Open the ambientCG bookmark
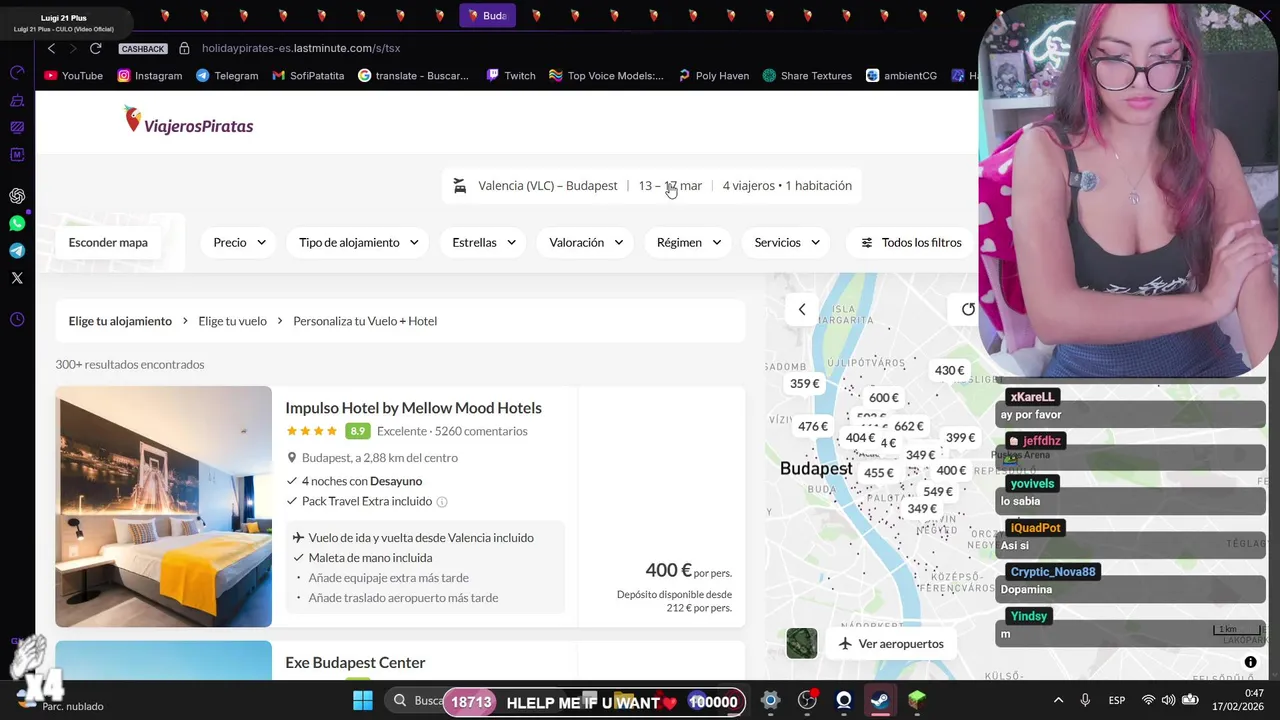The image size is (1280, 720). 901,75
